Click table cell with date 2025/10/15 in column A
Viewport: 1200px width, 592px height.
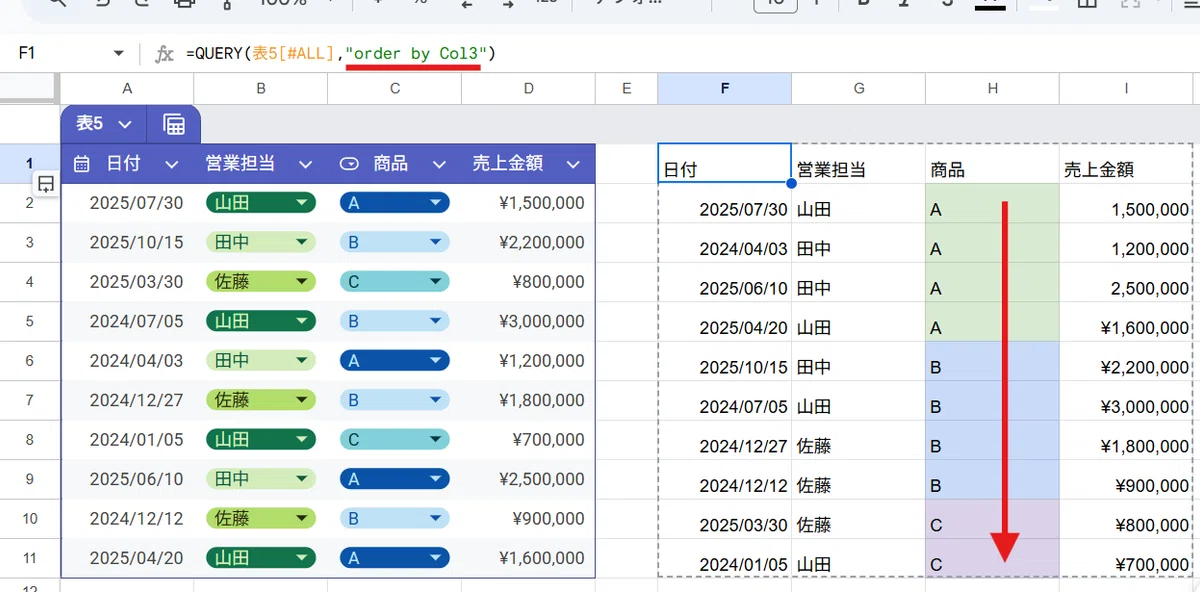pyautogui.click(x=127, y=243)
